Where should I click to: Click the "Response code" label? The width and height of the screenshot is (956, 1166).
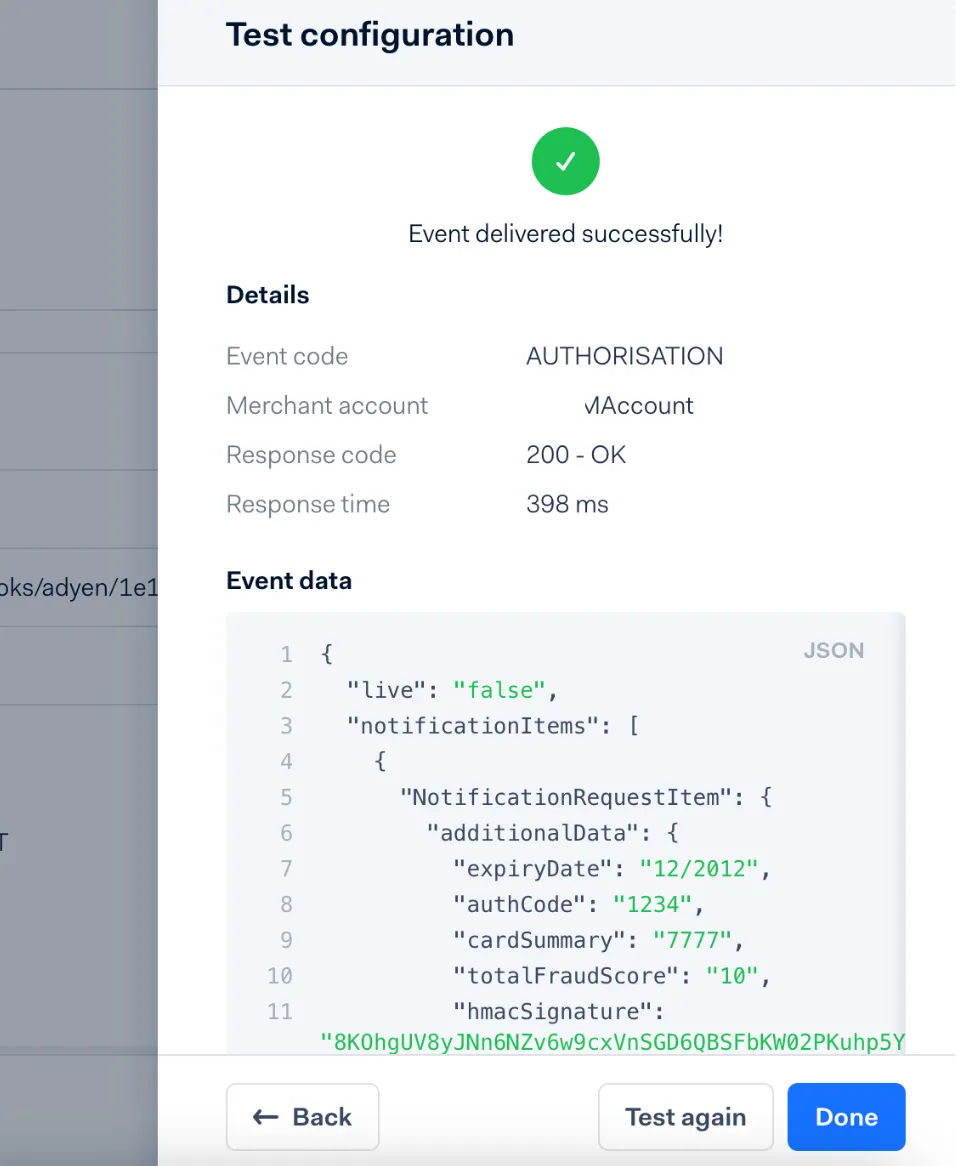311,454
